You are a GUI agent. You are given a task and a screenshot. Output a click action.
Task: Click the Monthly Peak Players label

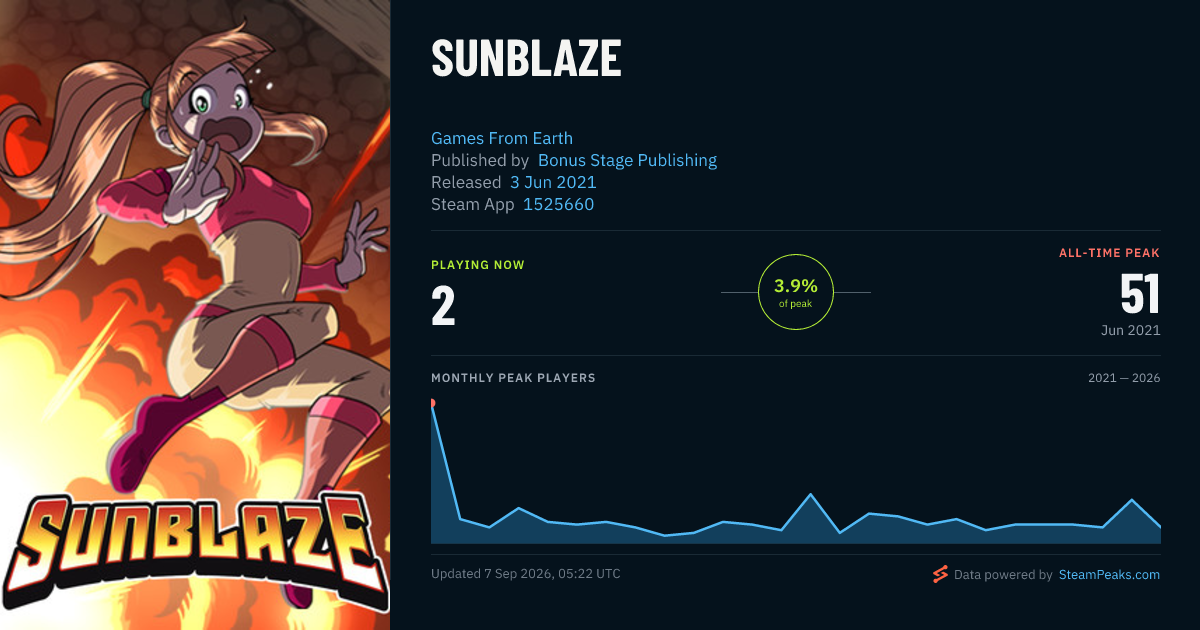(x=513, y=378)
